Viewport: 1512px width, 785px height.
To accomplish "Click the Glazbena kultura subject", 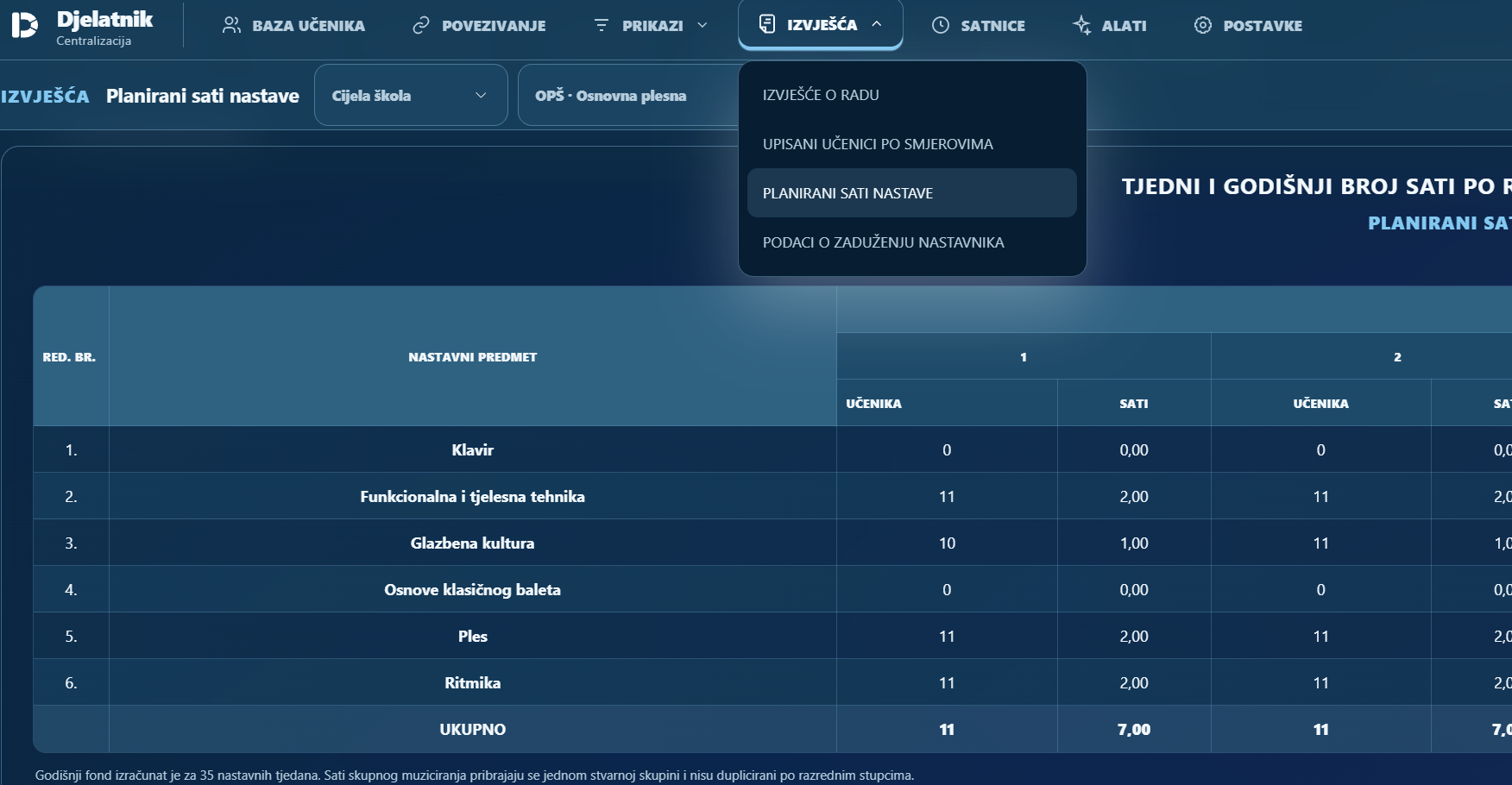I will point(473,543).
